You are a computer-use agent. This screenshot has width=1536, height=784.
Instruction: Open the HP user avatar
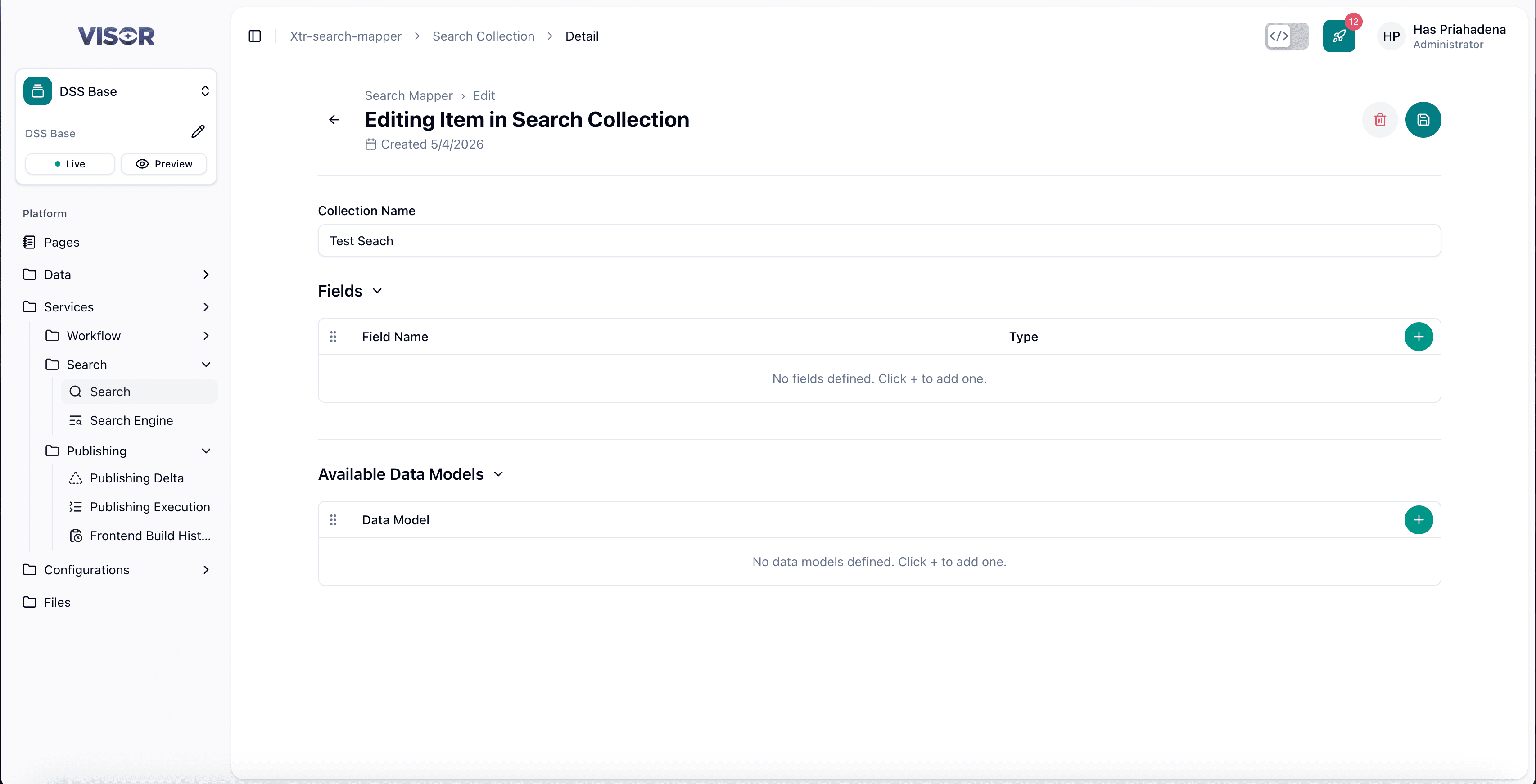(1391, 36)
